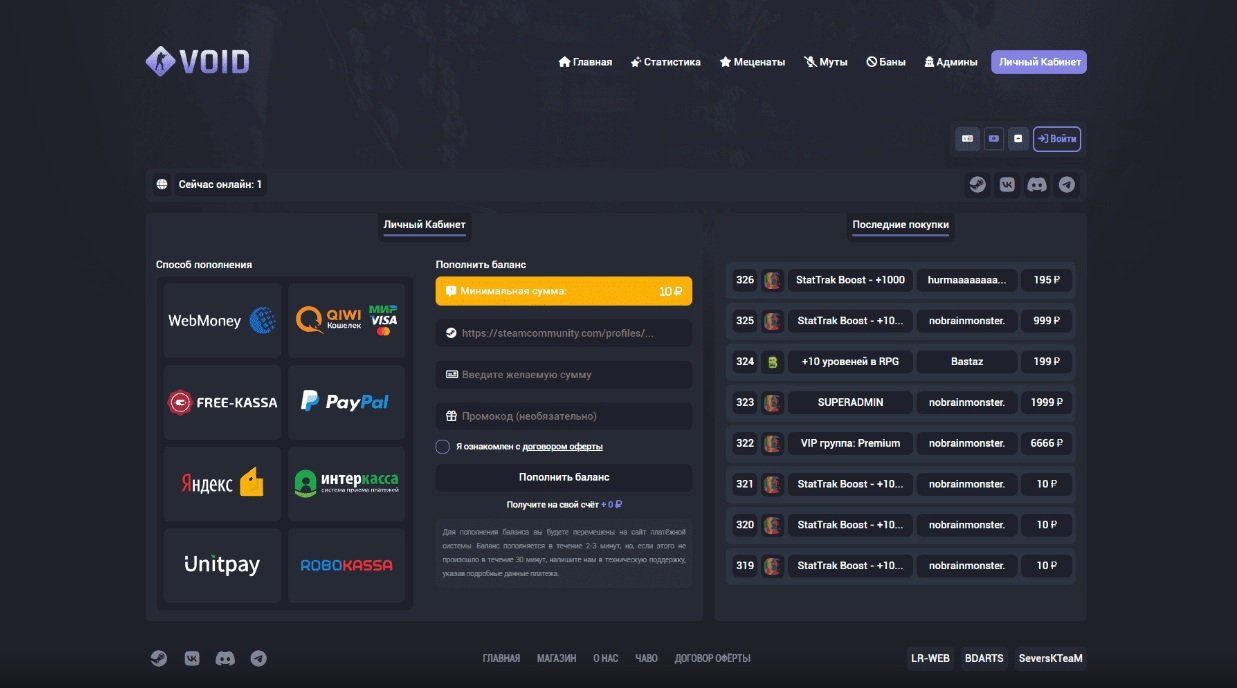Image resolution: width=1237 pixels, height=688 pixels.
Task: Open the ЧАВО footer link
Action: point(646,658)
